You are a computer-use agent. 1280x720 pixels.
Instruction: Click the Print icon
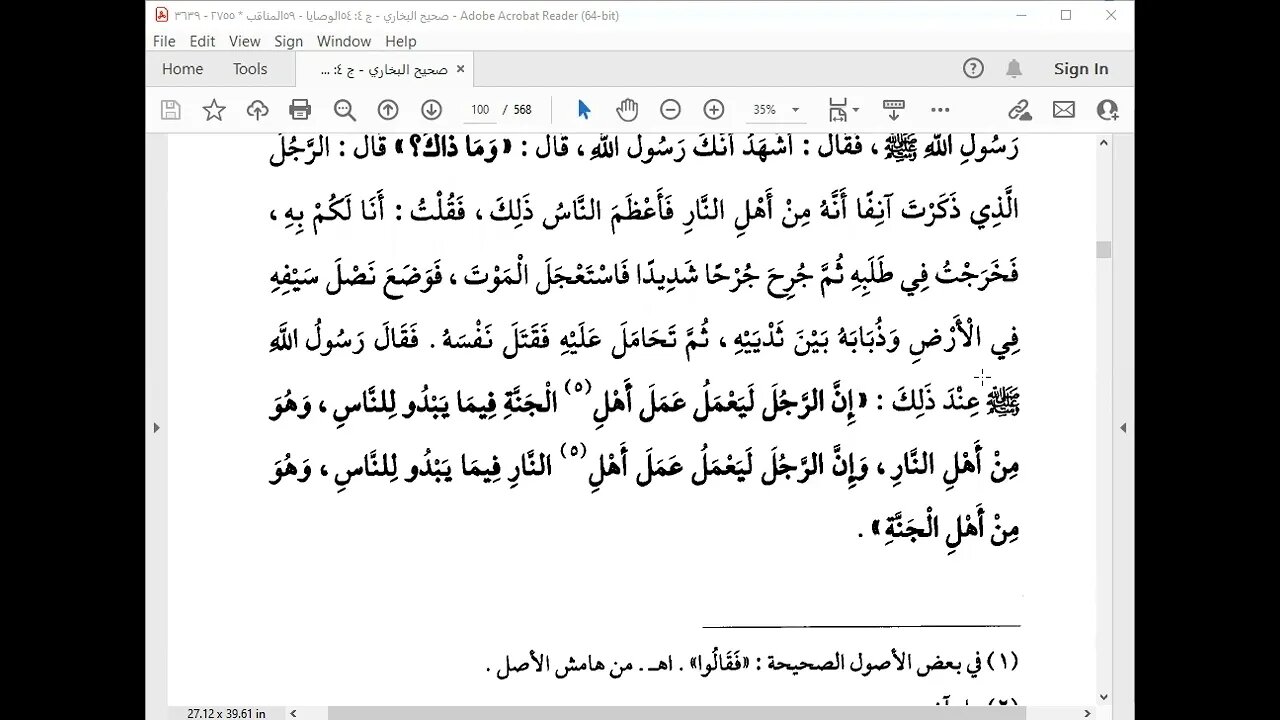[x=300, y=110]
